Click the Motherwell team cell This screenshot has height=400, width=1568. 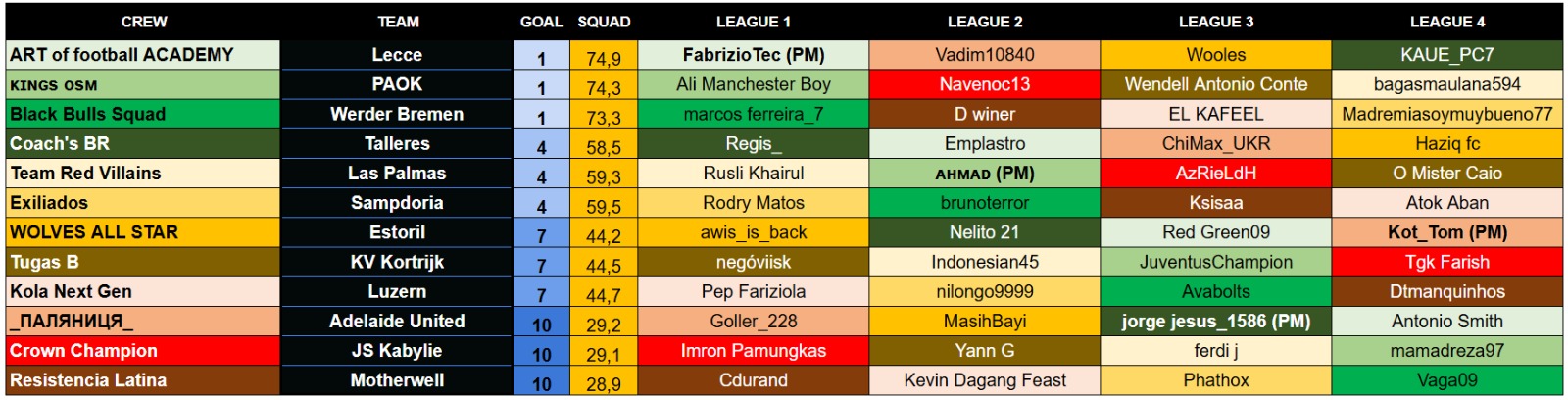click(397, 380)
